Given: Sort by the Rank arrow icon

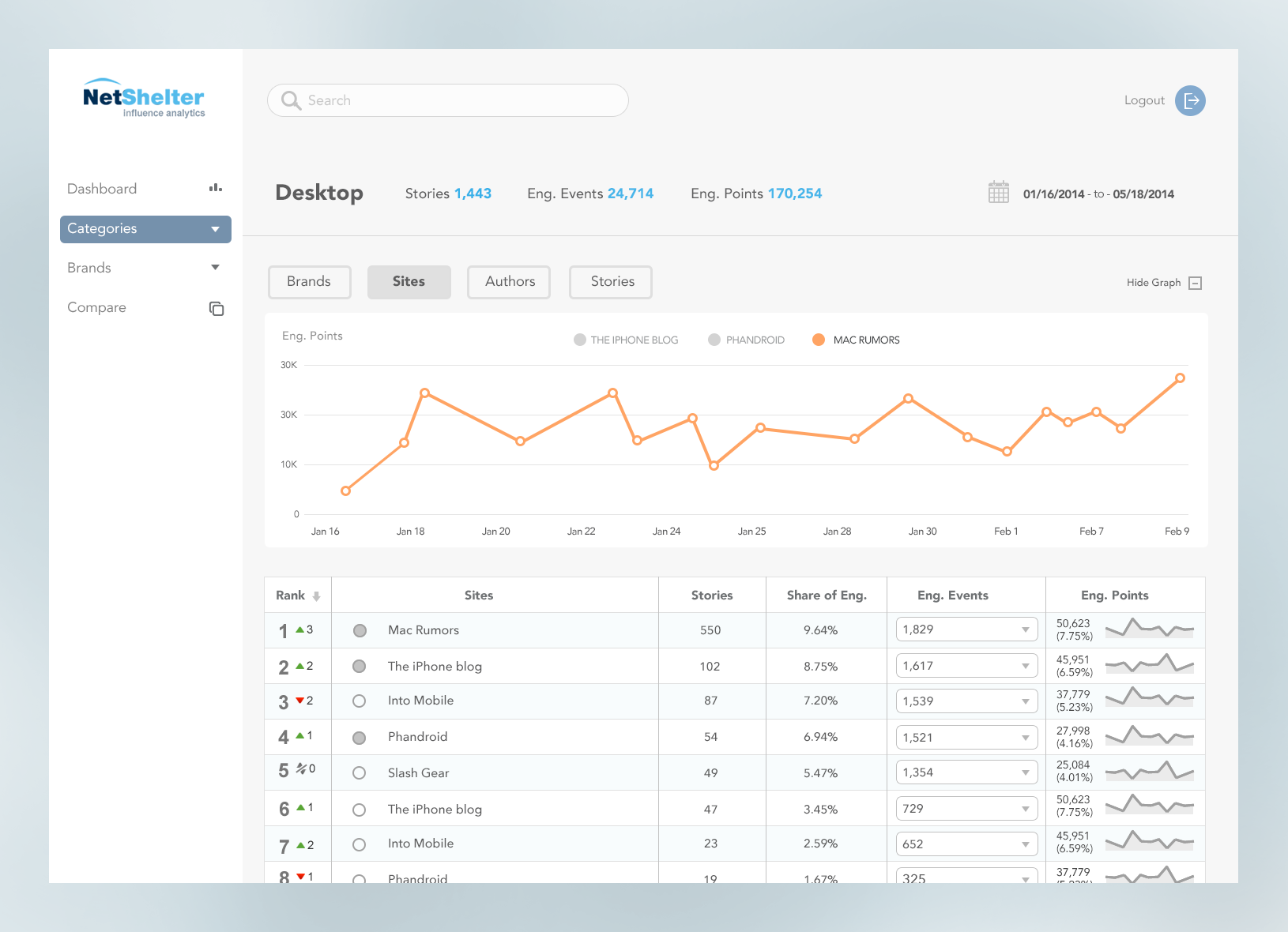Looking at the screenshot, I should (316, 596).
